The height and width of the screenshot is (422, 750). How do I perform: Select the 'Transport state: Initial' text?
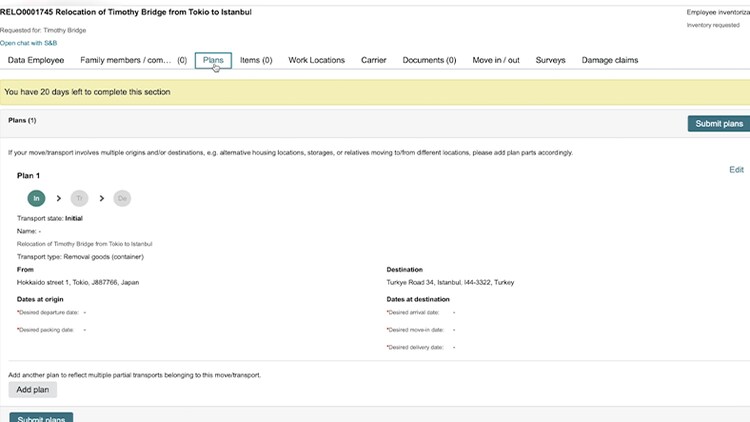50,218
